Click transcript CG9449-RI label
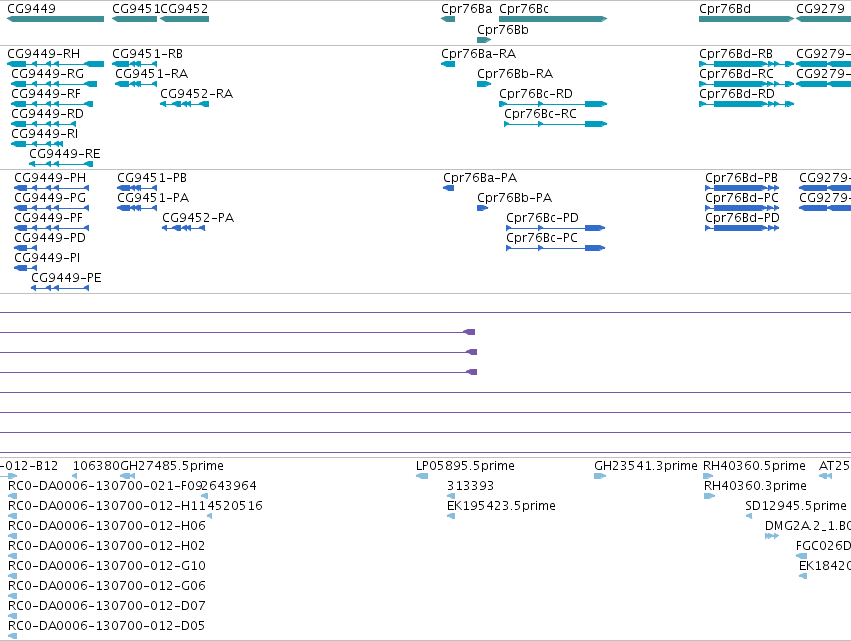The image size is (851, 641). pos(45,134)
